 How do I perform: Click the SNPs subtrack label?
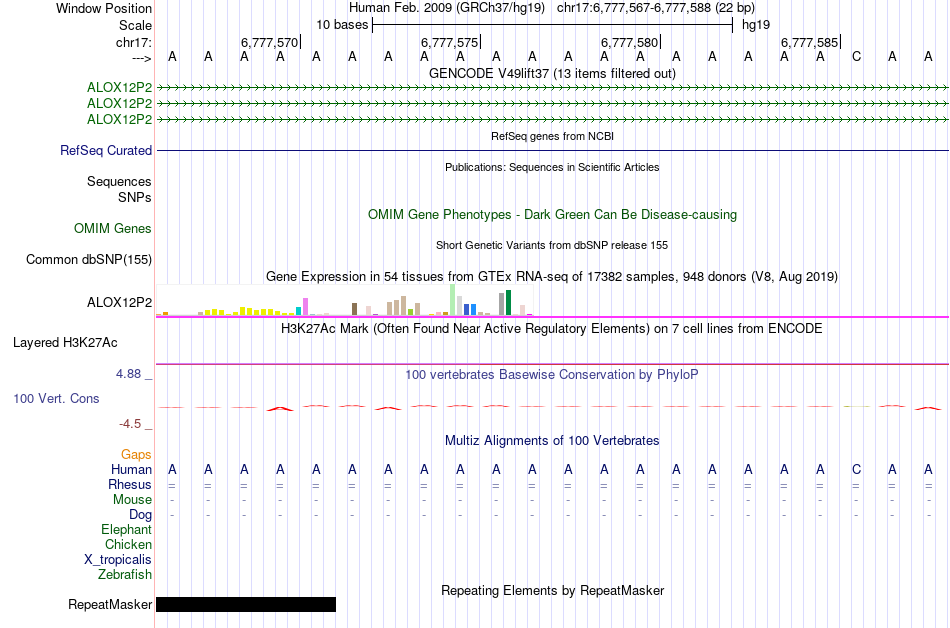[135, 197]
